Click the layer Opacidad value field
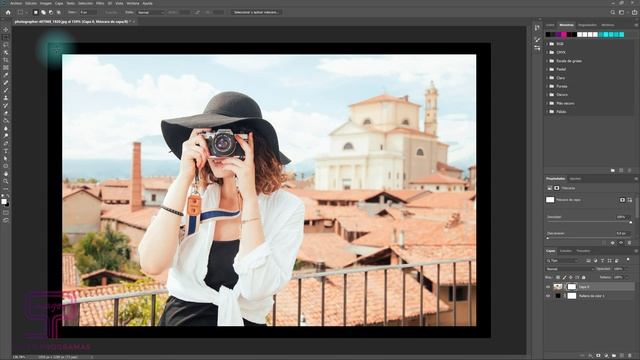 tap(618, 269)
